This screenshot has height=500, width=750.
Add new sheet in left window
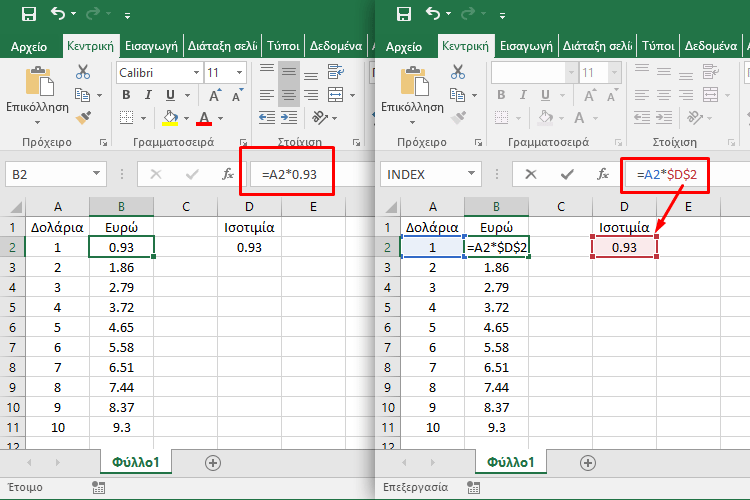213,463
